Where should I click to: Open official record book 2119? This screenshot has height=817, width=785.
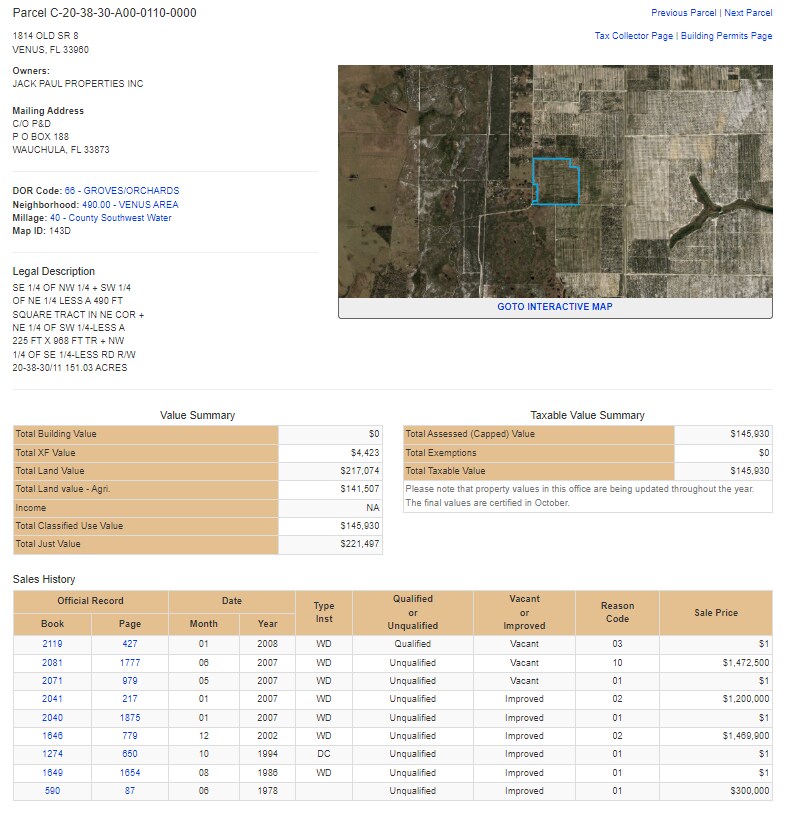tap(52, 644)
